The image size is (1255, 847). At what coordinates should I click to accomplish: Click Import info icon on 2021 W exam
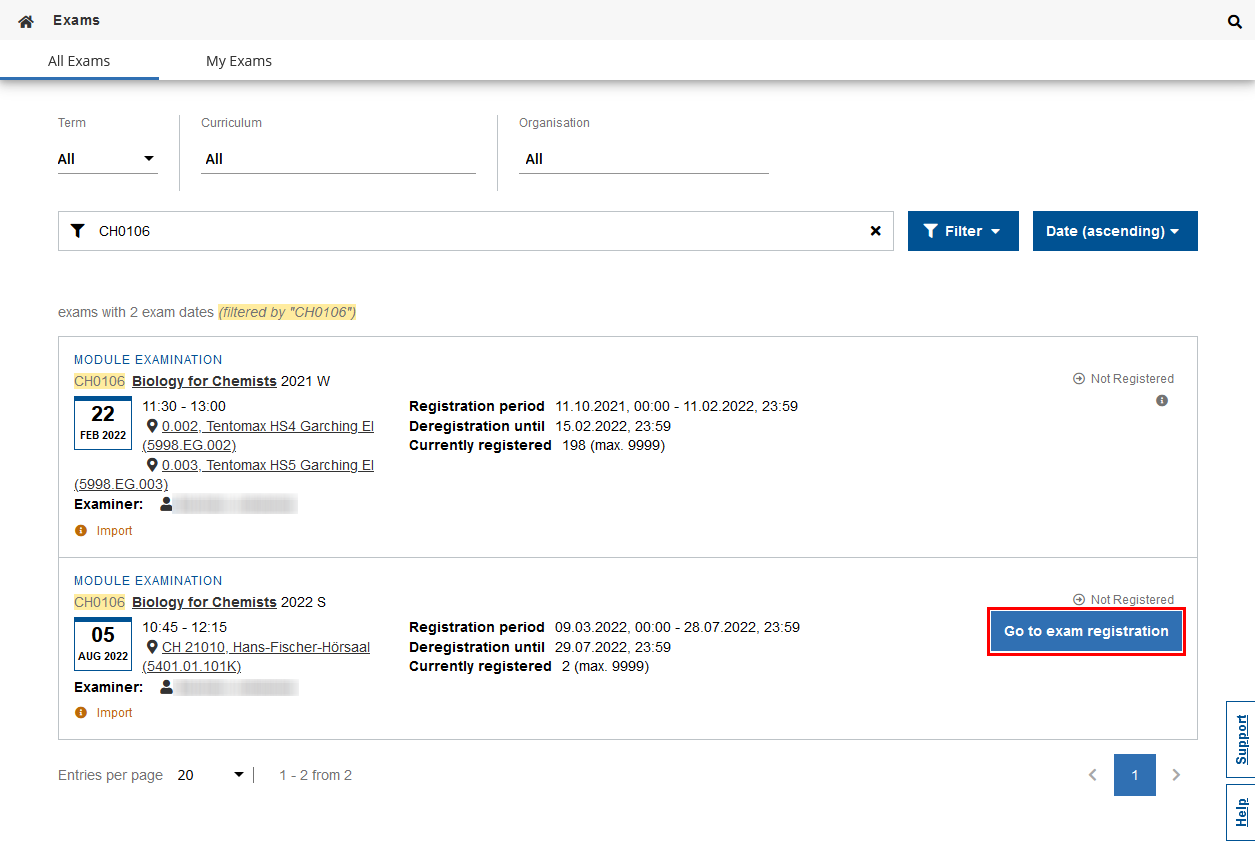[x=81, y=531]
